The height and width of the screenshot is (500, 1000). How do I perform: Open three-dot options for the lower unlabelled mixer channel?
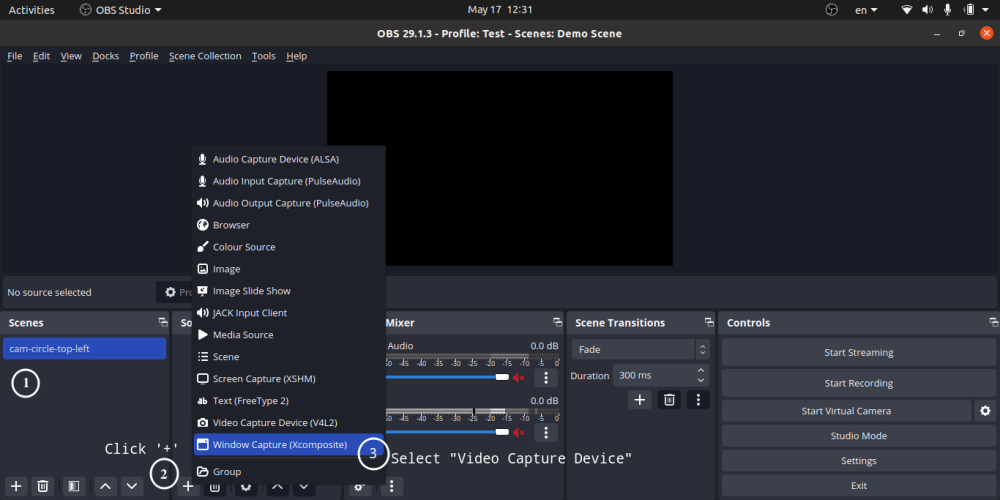pos(546,432)
